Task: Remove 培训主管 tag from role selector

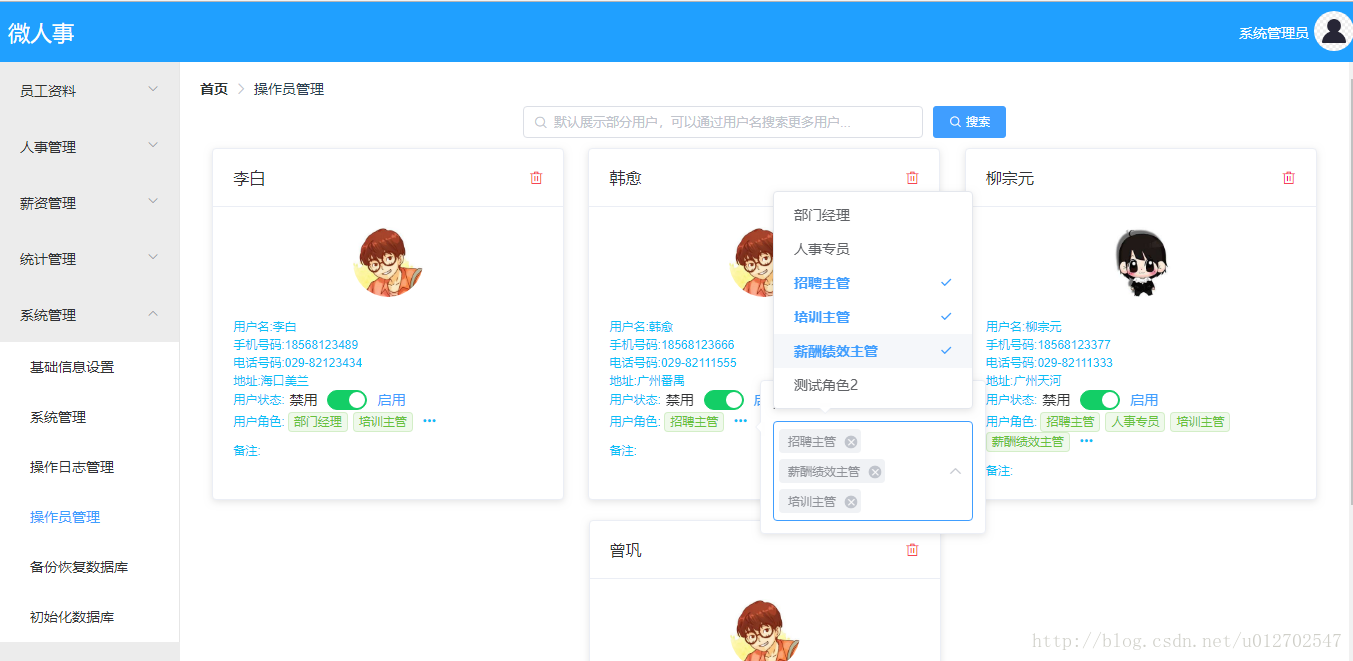Action: (x=849, y=501)
